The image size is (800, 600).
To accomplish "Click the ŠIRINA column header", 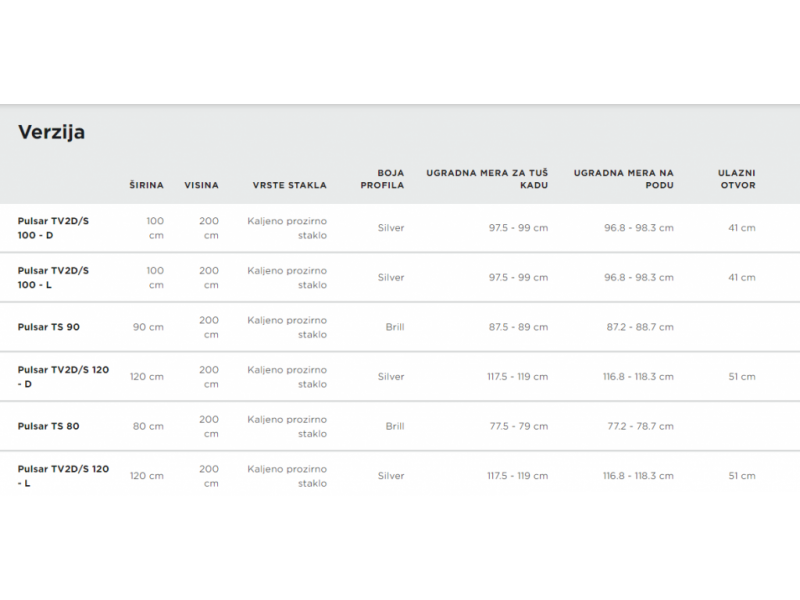I will [x=146, y=185].
